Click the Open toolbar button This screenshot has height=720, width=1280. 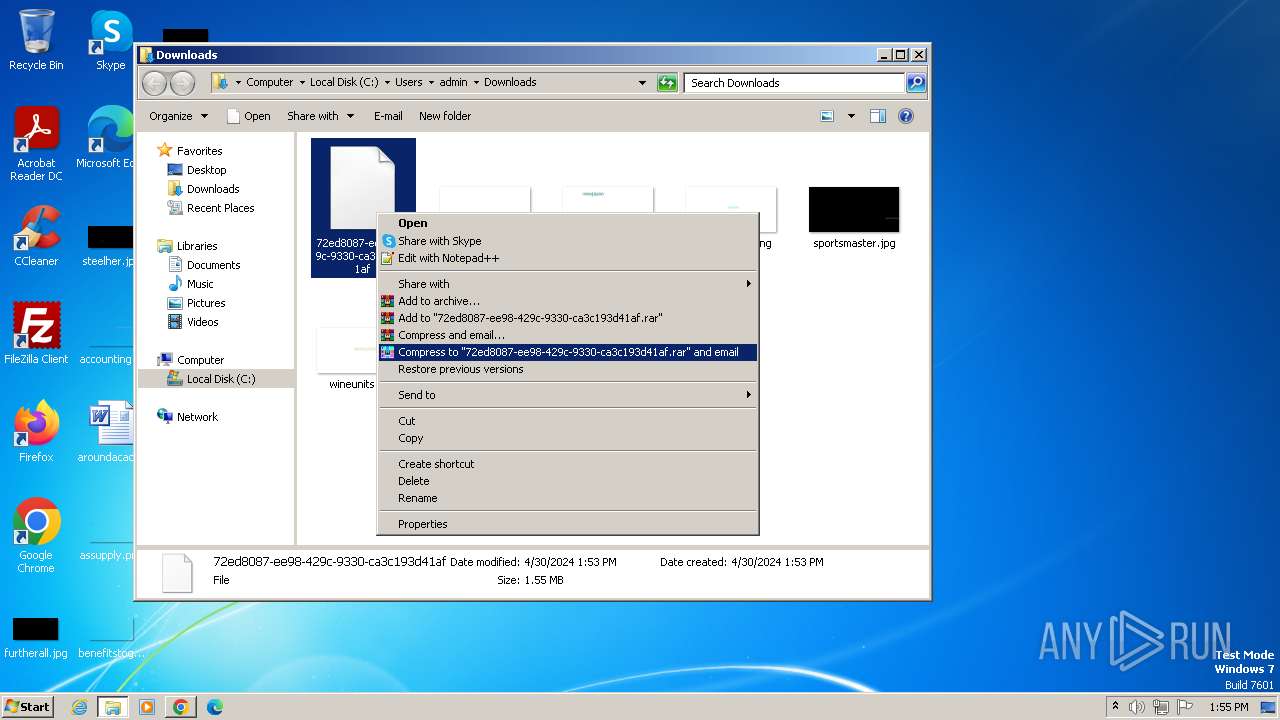tap(248, 116)
